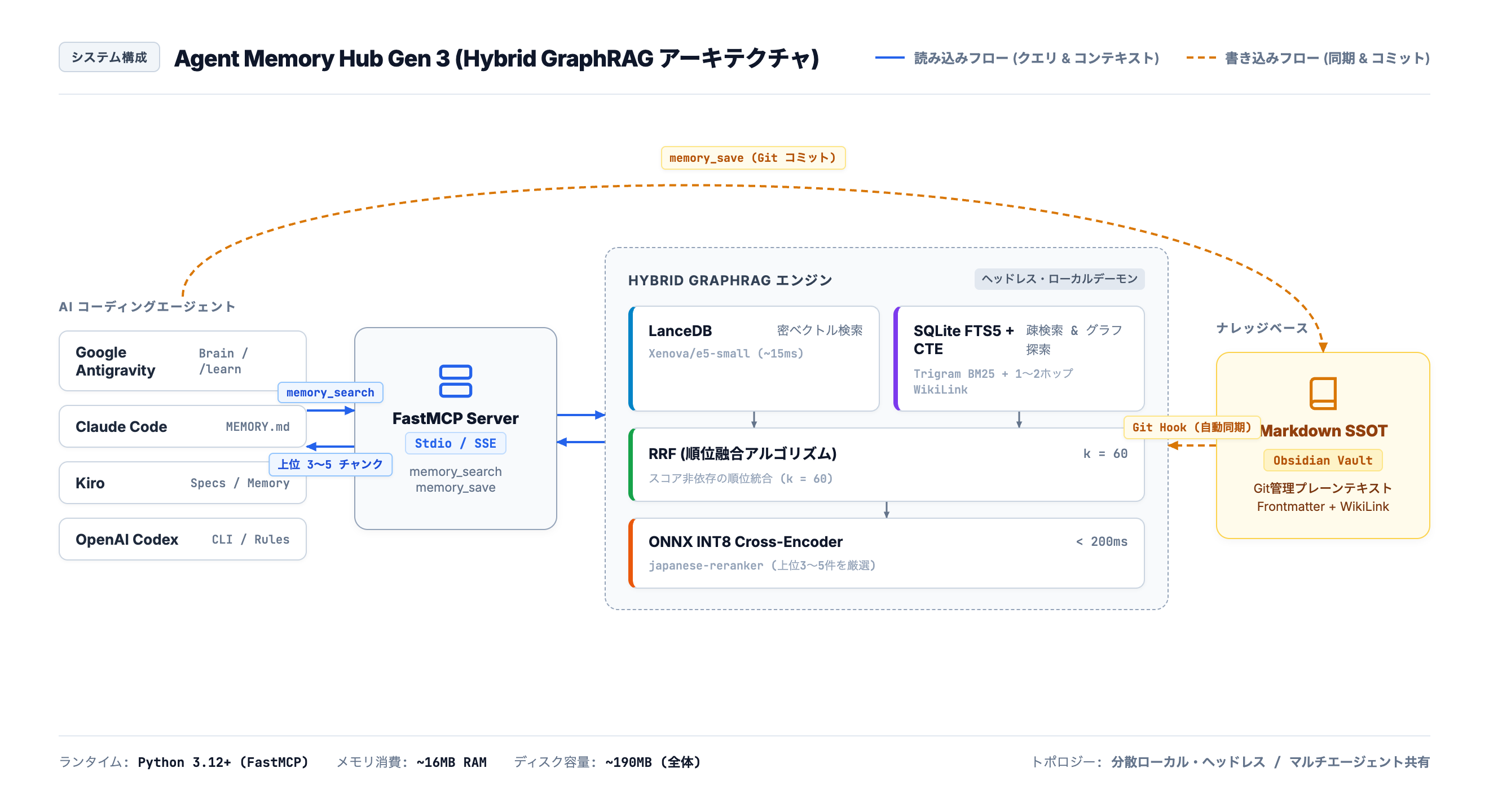Click the Xenova/e5-small (~15ms) text
This screenshot has width=1489, height=812.
[x=726, y=354]
